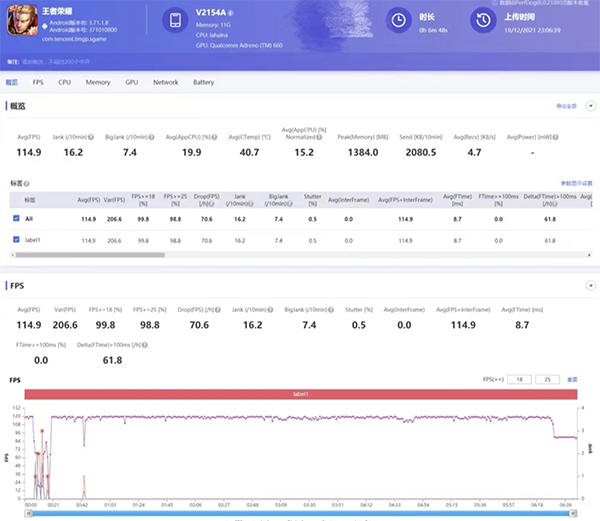Select the Battery tab
The image size is (600, 521).
coord(203,82)
